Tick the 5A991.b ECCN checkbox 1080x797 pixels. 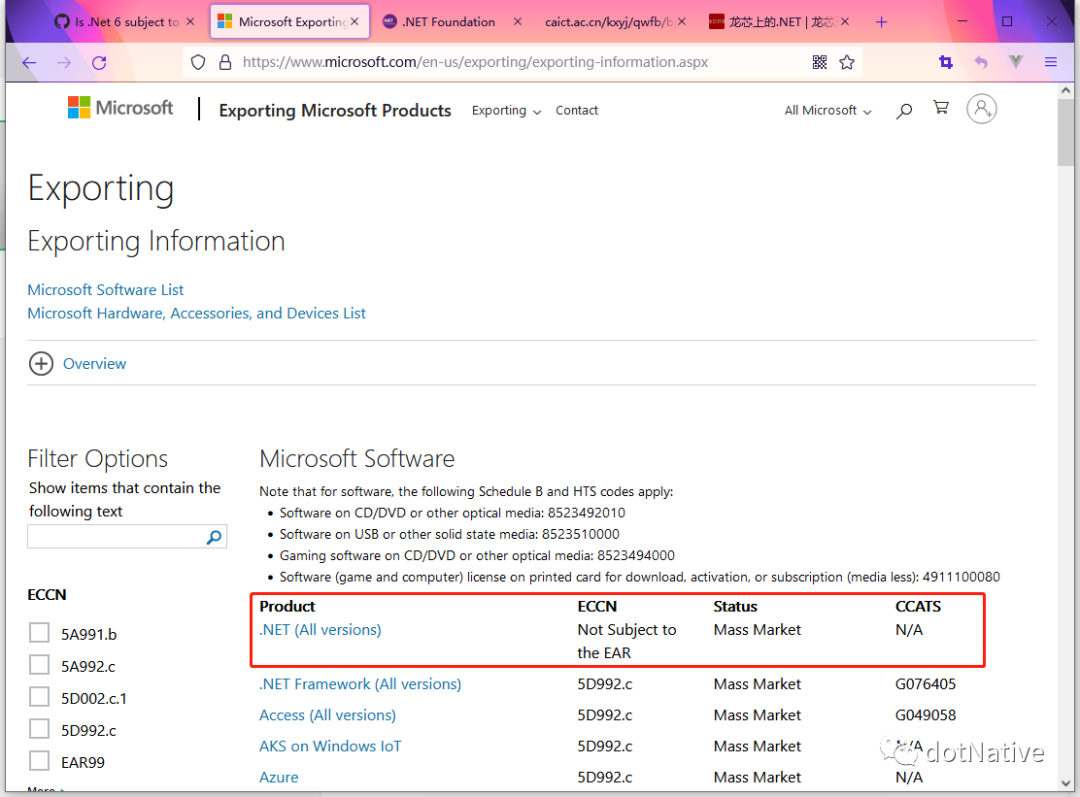39,632
